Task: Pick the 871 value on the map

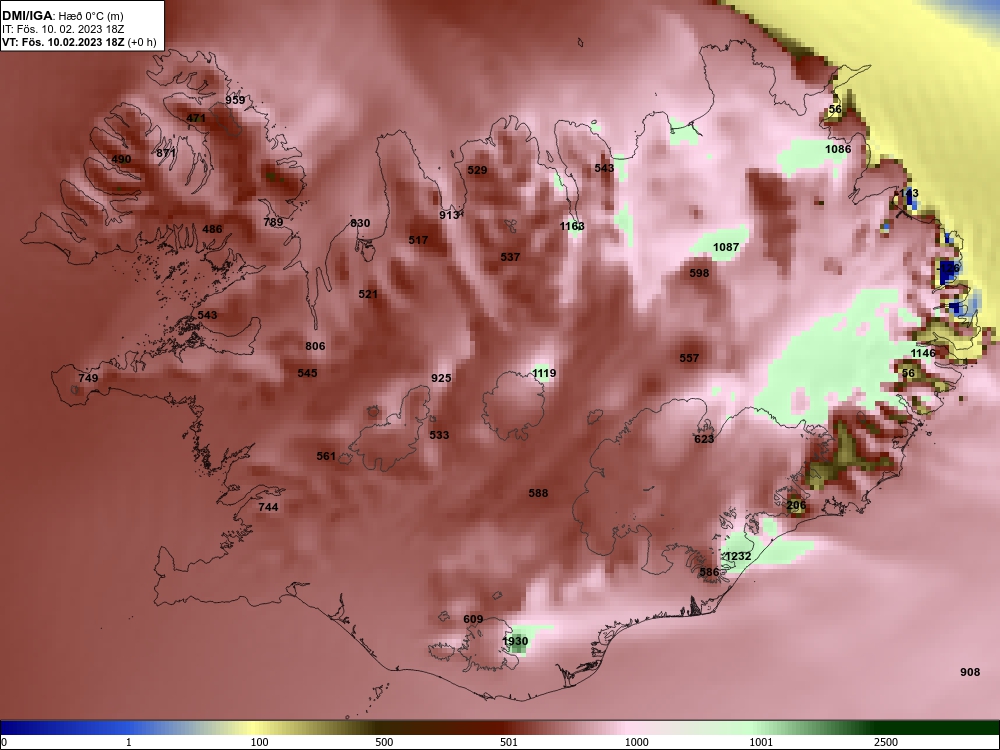Action: pos(166,153)
